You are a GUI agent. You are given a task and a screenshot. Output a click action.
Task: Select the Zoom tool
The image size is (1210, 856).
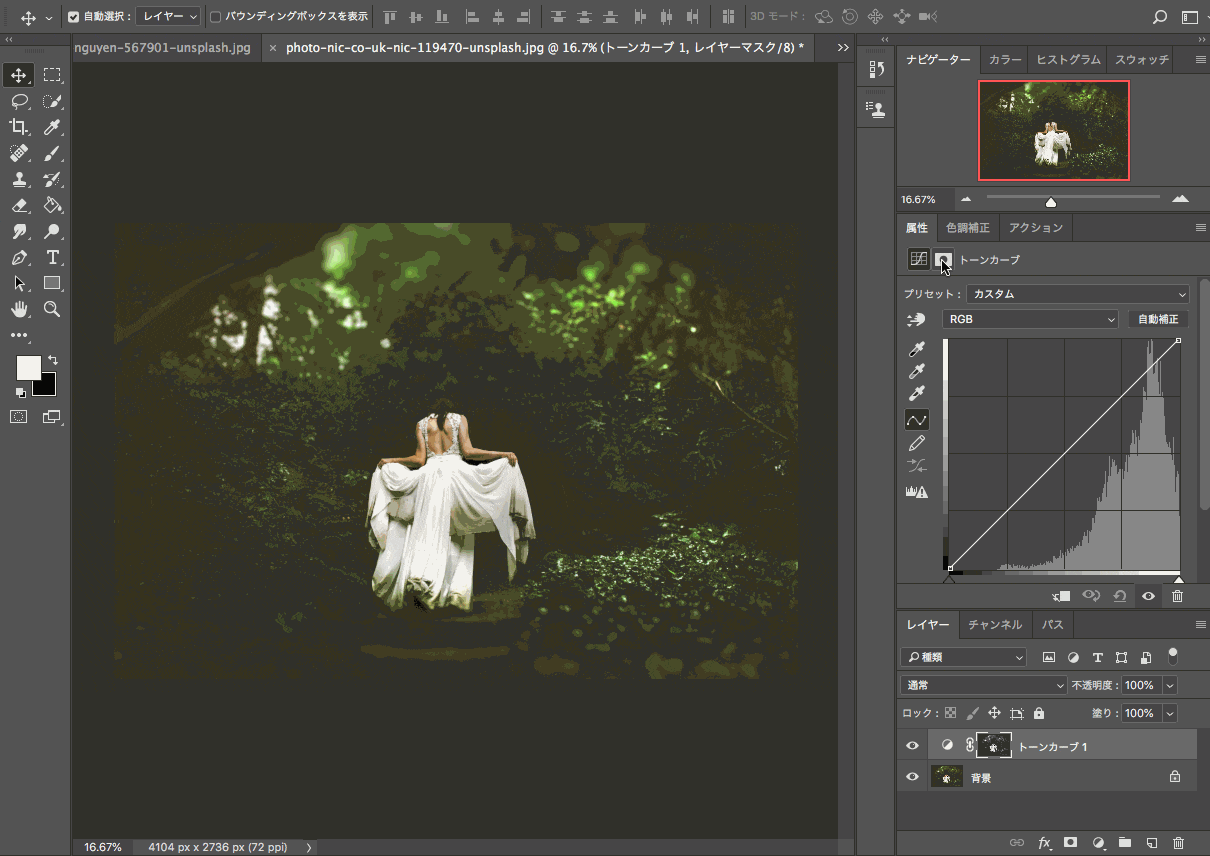(x=52, y=309)
